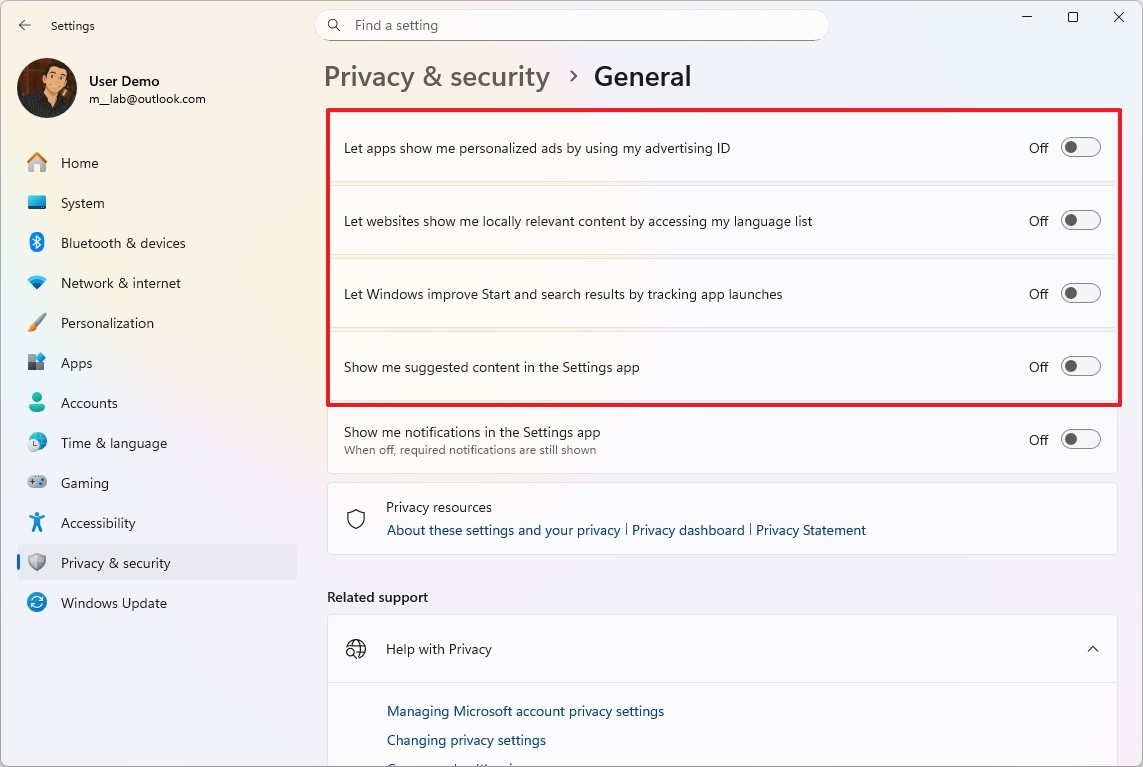Collapse the Help with Privacy section
The width and height of the screenshot is (1143, 767).
coord(1093,648)
